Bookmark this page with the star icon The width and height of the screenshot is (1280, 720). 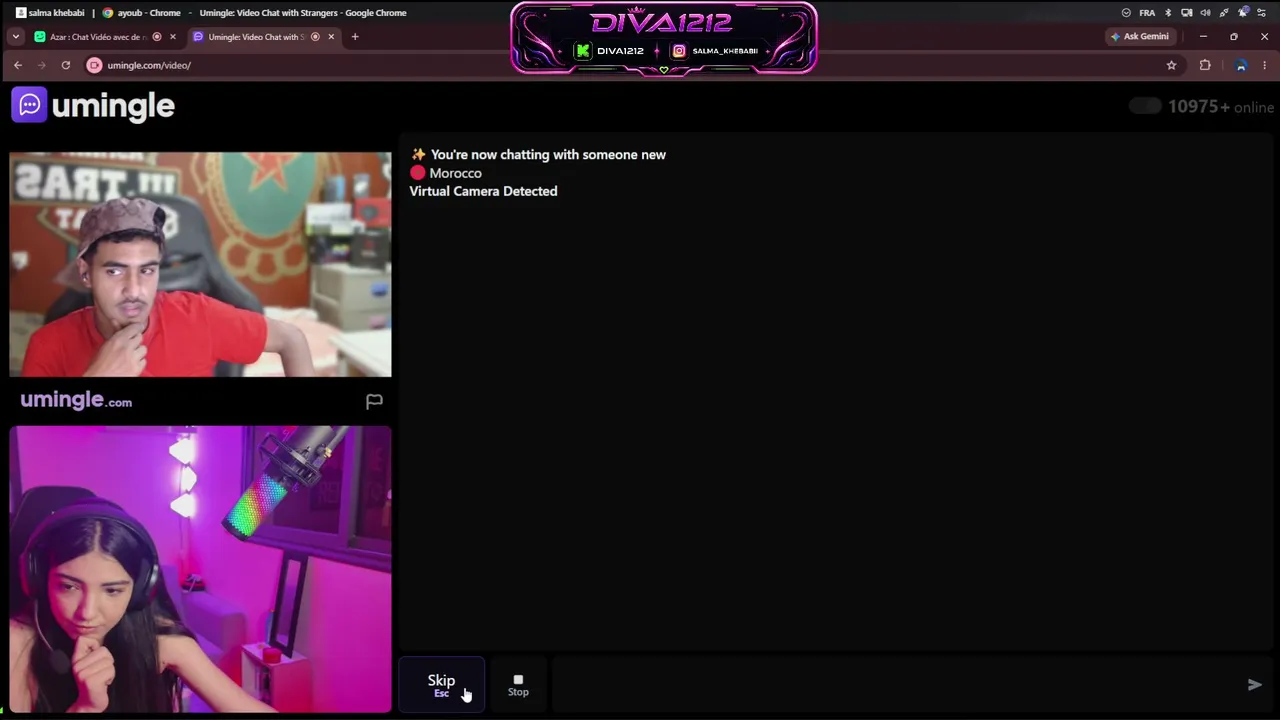1171,65
